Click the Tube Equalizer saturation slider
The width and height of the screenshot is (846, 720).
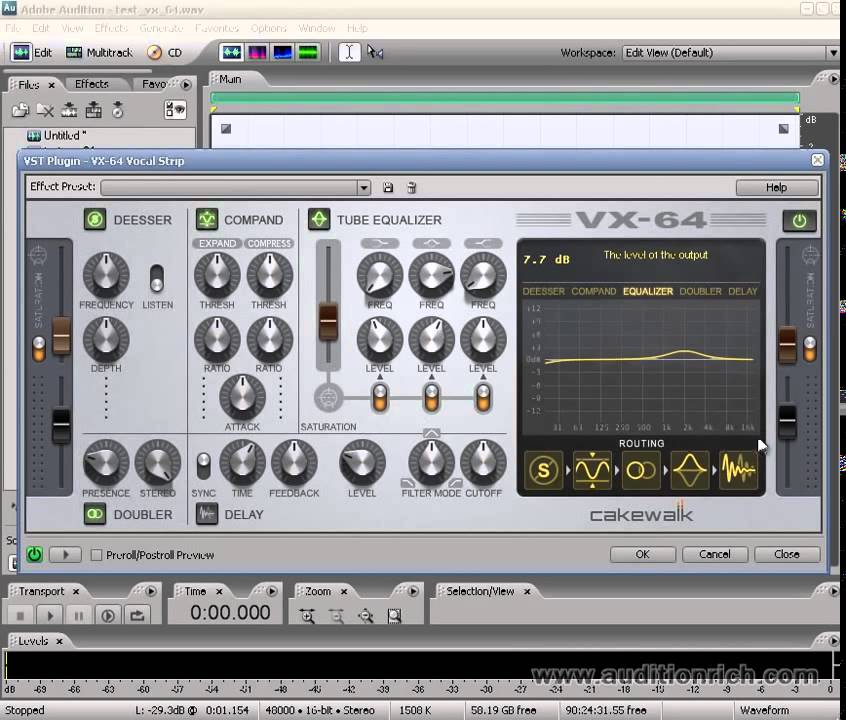click(328, 322)
